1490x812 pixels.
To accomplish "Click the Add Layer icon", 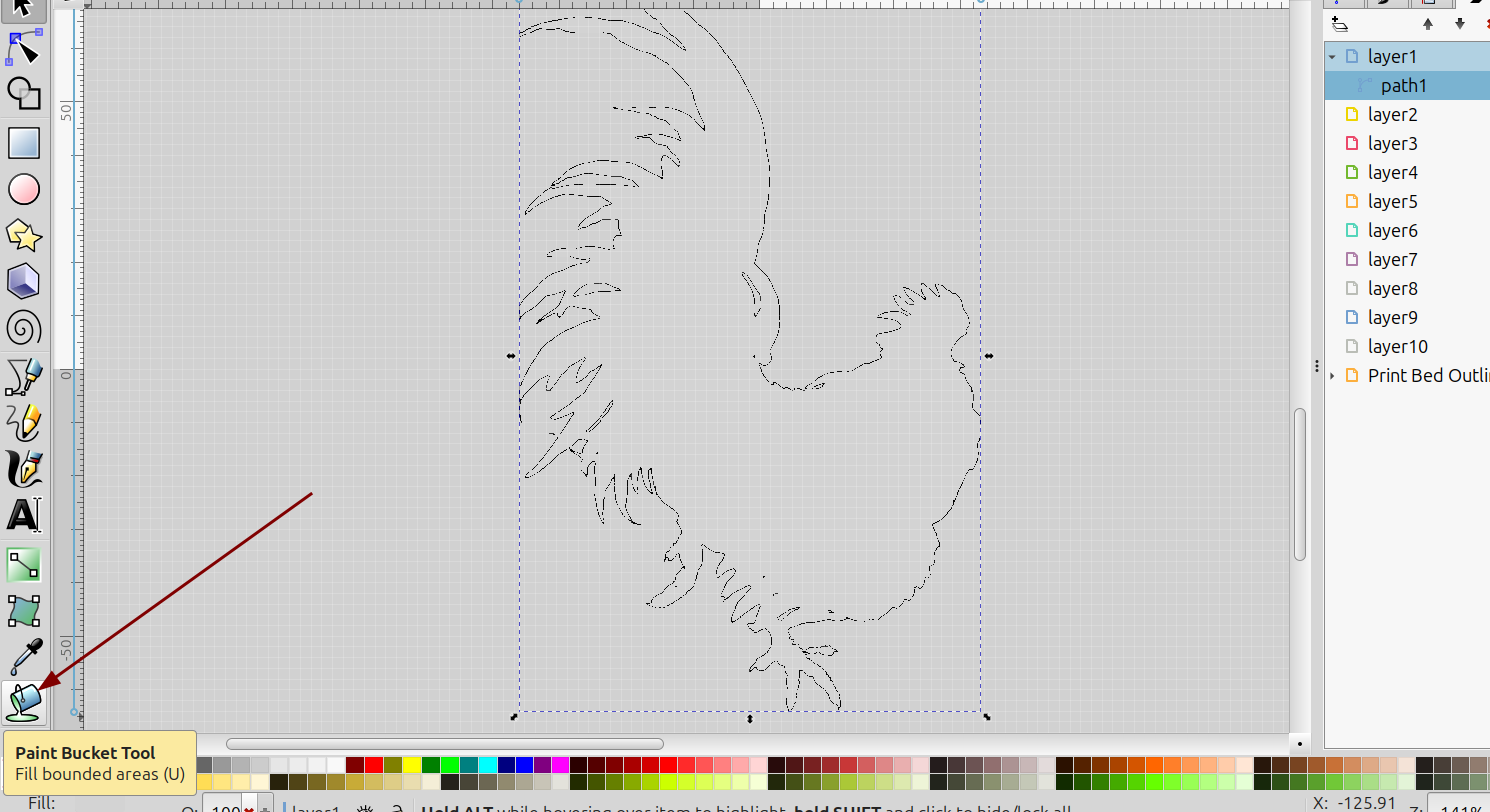I will 1340,24.
